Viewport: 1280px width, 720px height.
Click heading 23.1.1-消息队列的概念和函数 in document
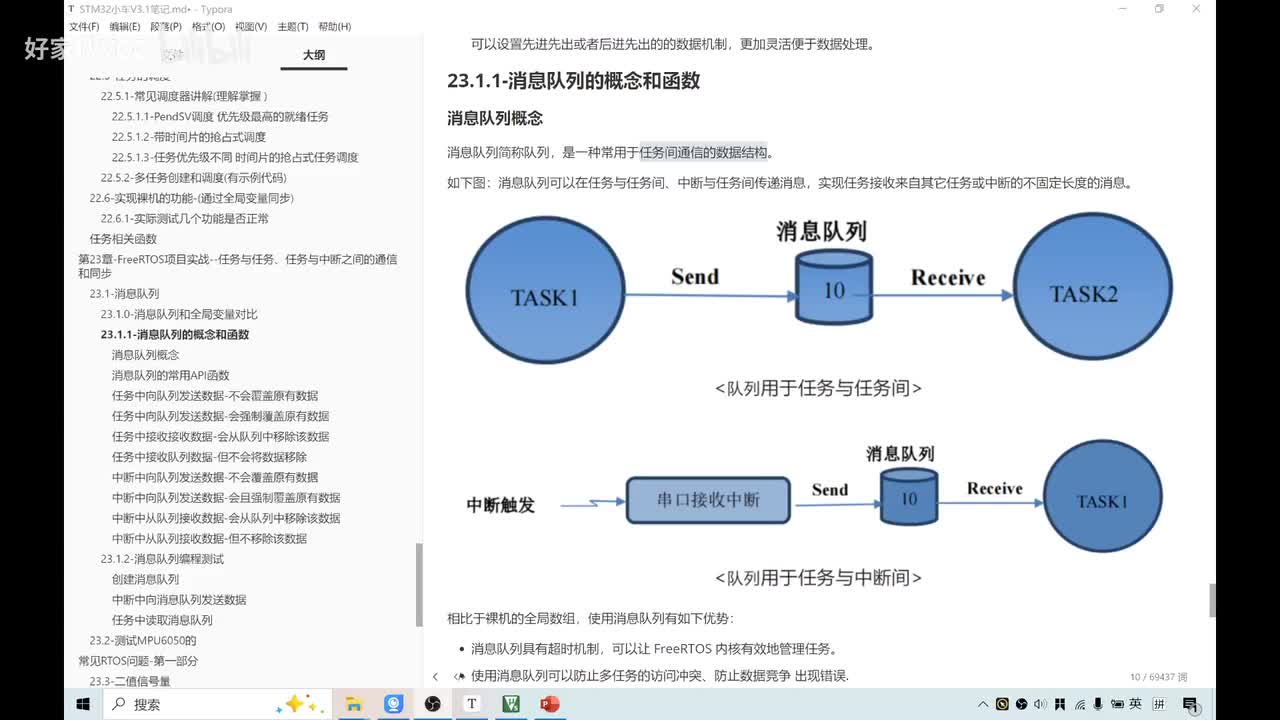pyautogui.click(x=573, y=81)
